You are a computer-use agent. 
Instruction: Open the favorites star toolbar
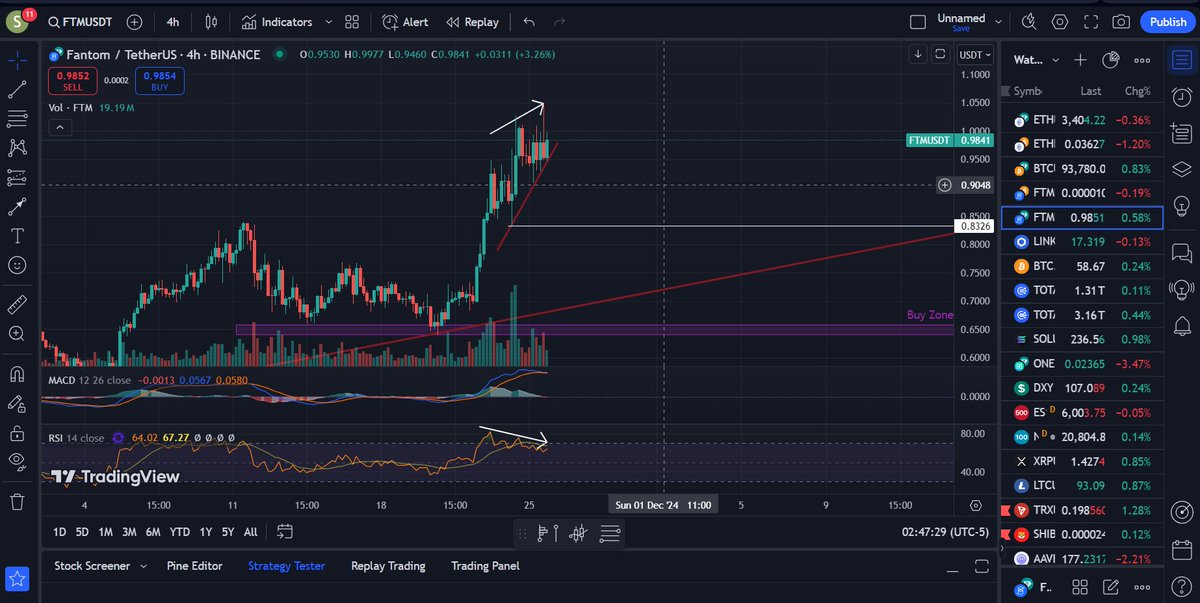click(x=17, y=578)
